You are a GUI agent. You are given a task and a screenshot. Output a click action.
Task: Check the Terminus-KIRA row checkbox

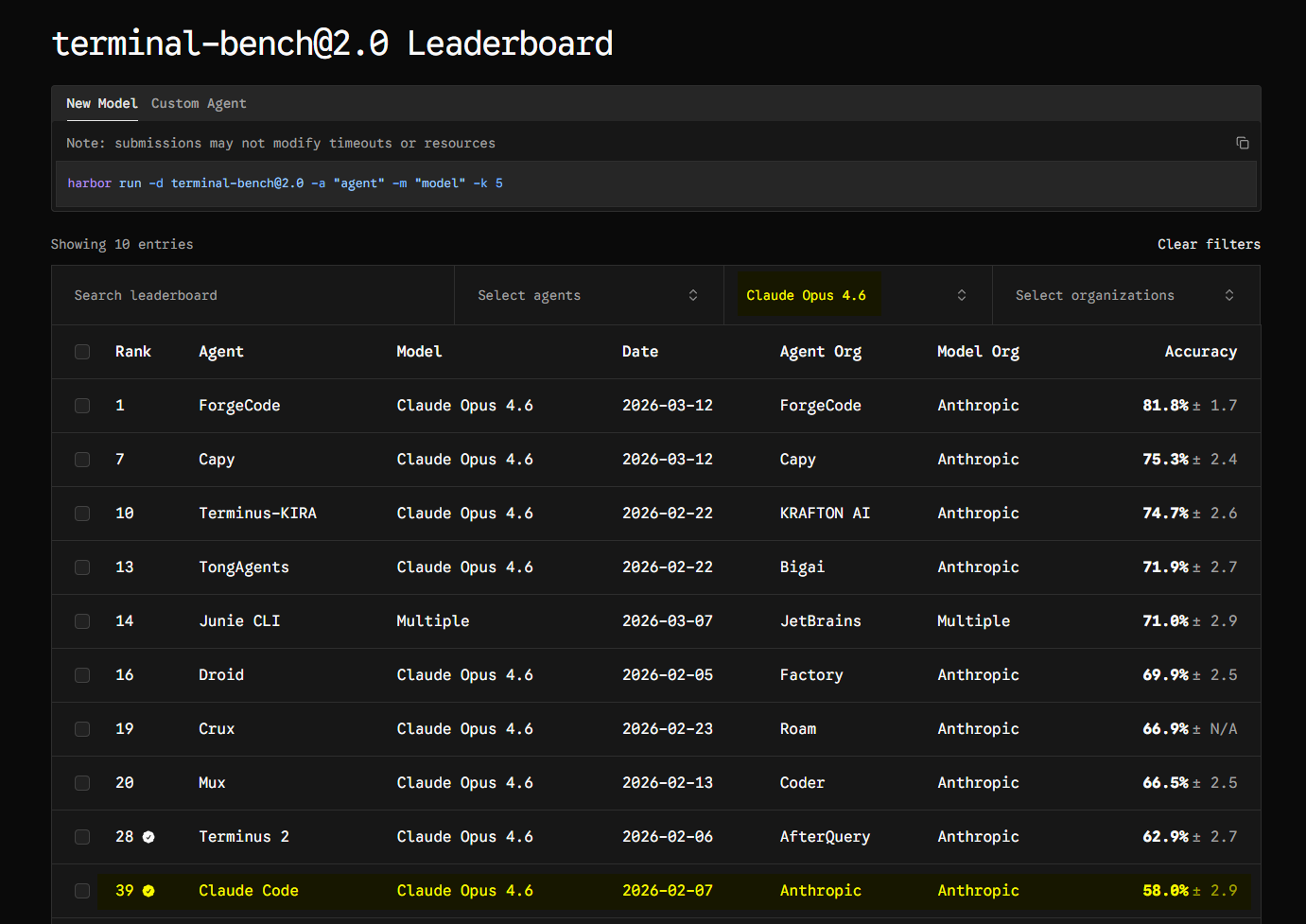(x=82, y=514)
